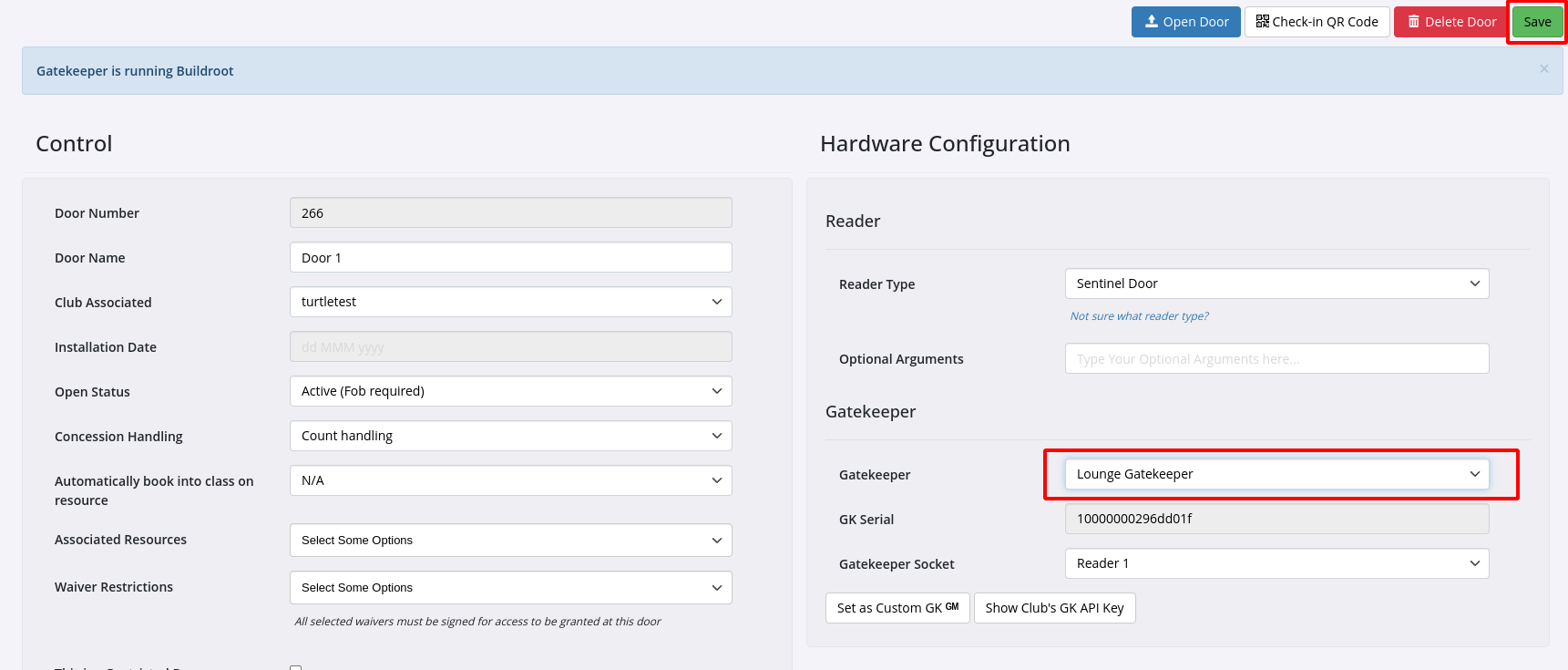Open the Check-in QR Code
The height and width of the screenshot is (670, 1568).
click(1317, 22)
